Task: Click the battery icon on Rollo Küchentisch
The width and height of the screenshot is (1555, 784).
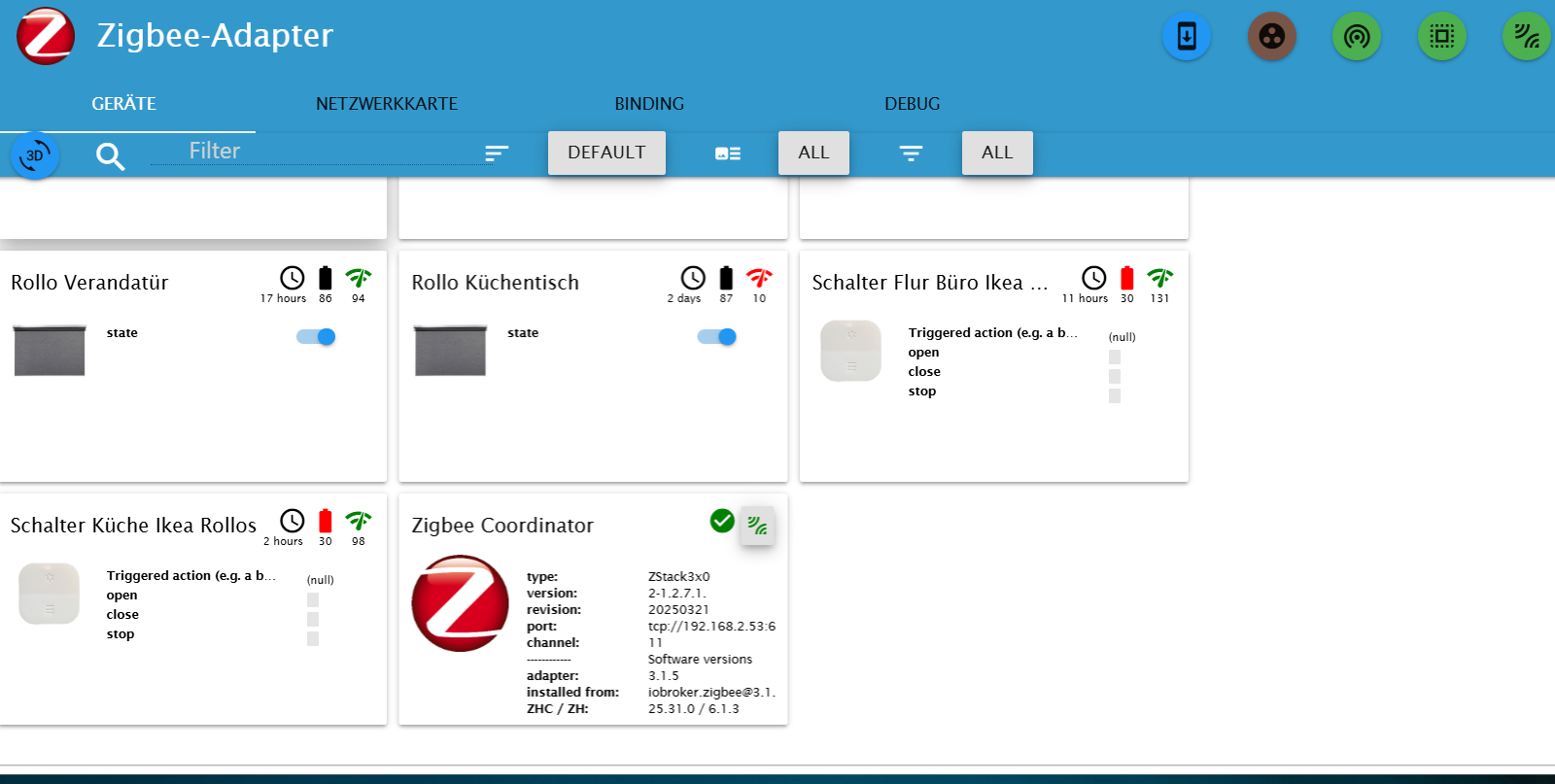Action: click(726, 278)
